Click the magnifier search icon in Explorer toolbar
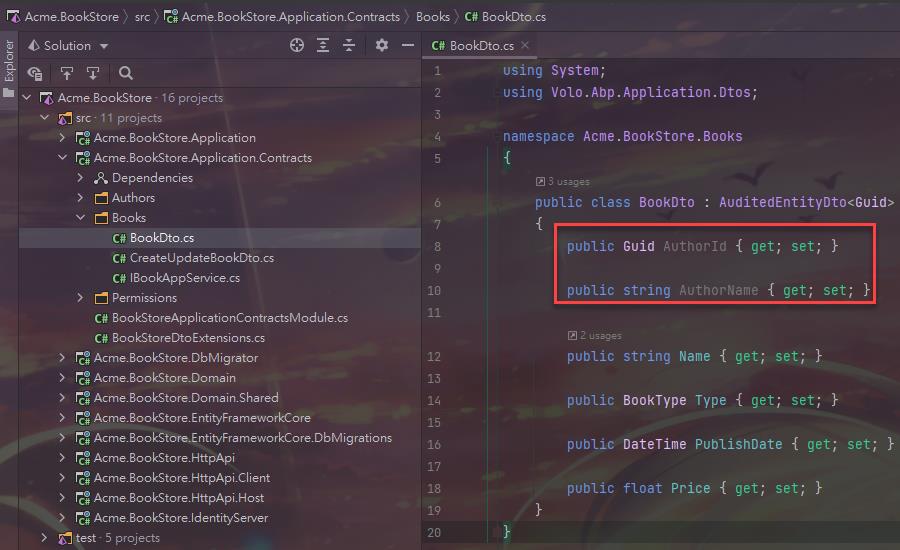The height and width of the screenshot is (550, 900). click(x=126, y=73)
